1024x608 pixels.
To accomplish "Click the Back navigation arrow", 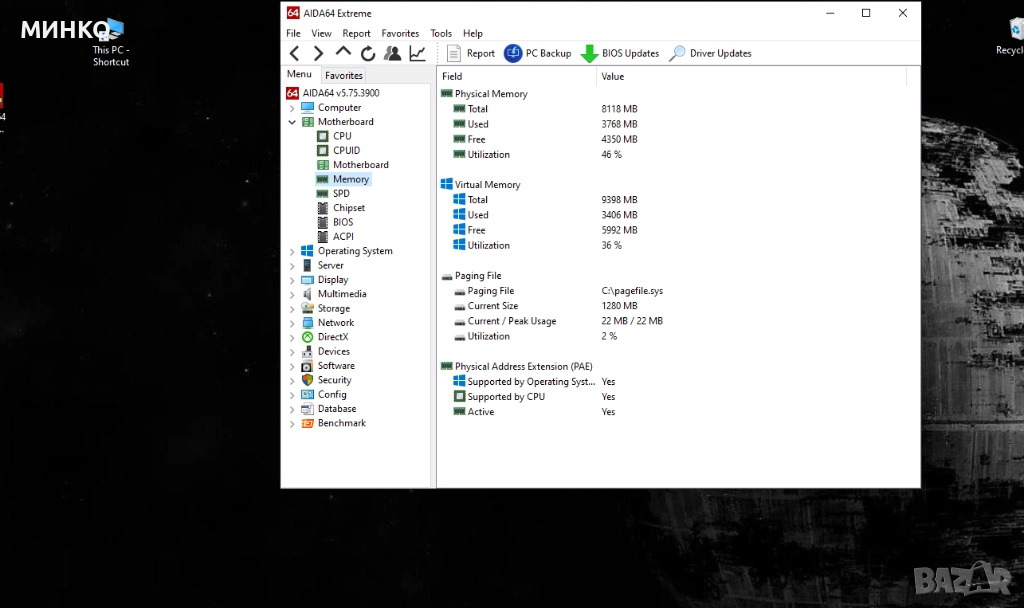I will coord(294,53).
